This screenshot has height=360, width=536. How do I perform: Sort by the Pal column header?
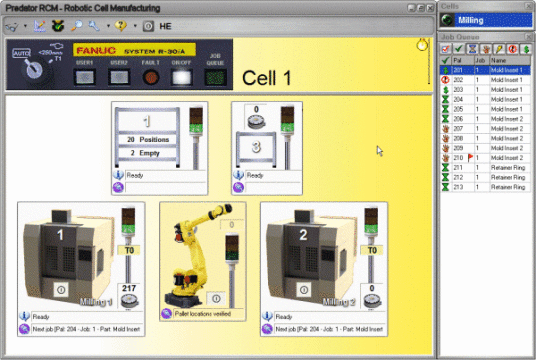(463, 61)
